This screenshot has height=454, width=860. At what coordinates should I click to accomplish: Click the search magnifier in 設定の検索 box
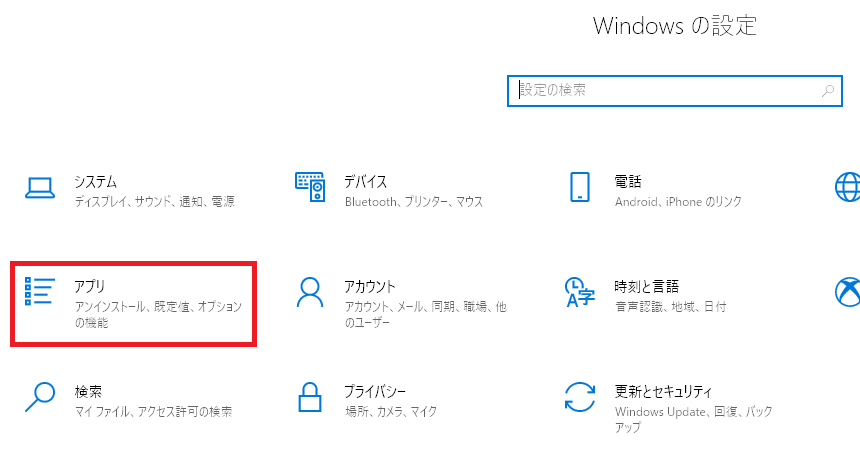click(828, 90)
